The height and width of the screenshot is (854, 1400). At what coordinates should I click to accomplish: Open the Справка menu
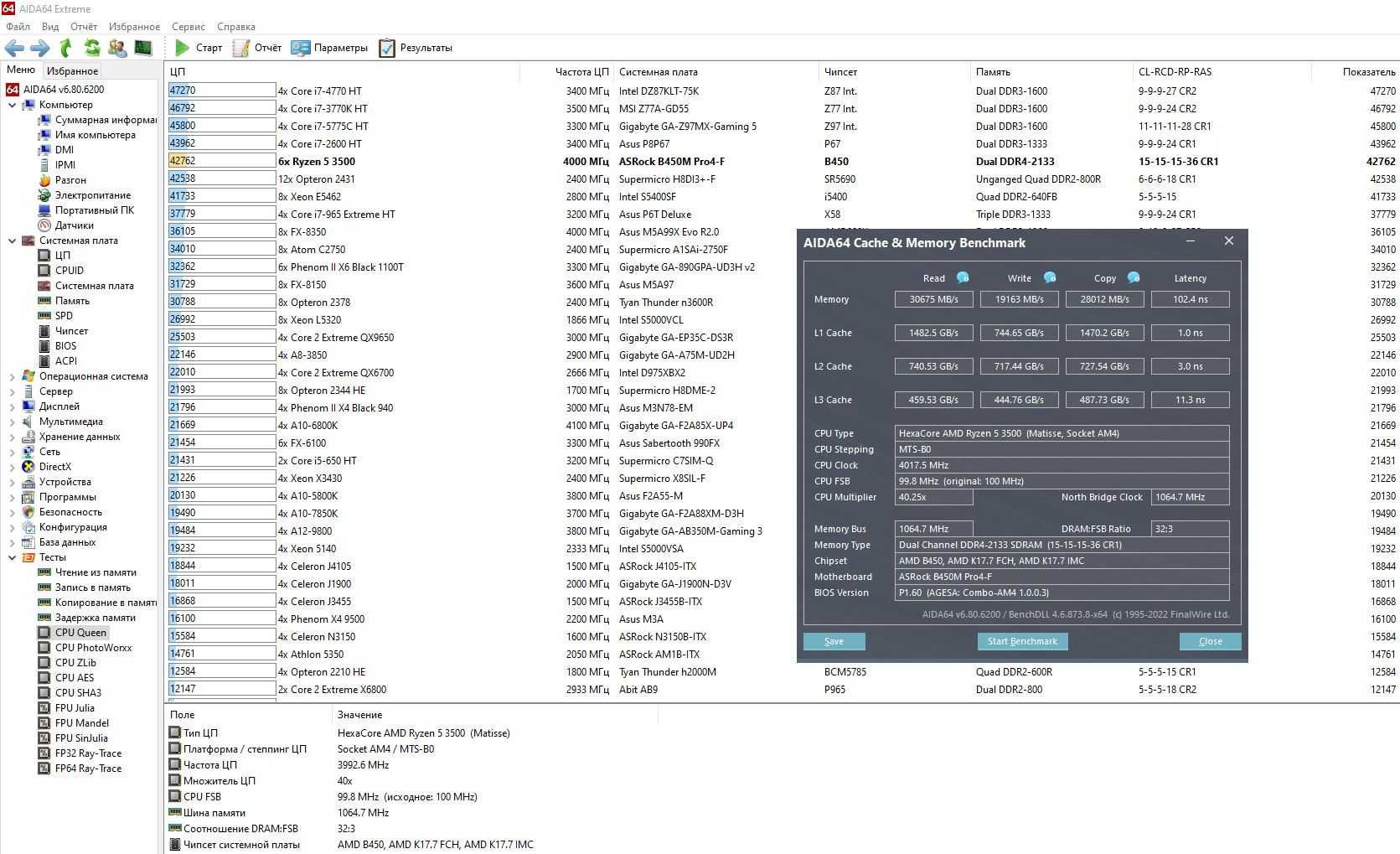pyautogui.click(x=236, y=27)
